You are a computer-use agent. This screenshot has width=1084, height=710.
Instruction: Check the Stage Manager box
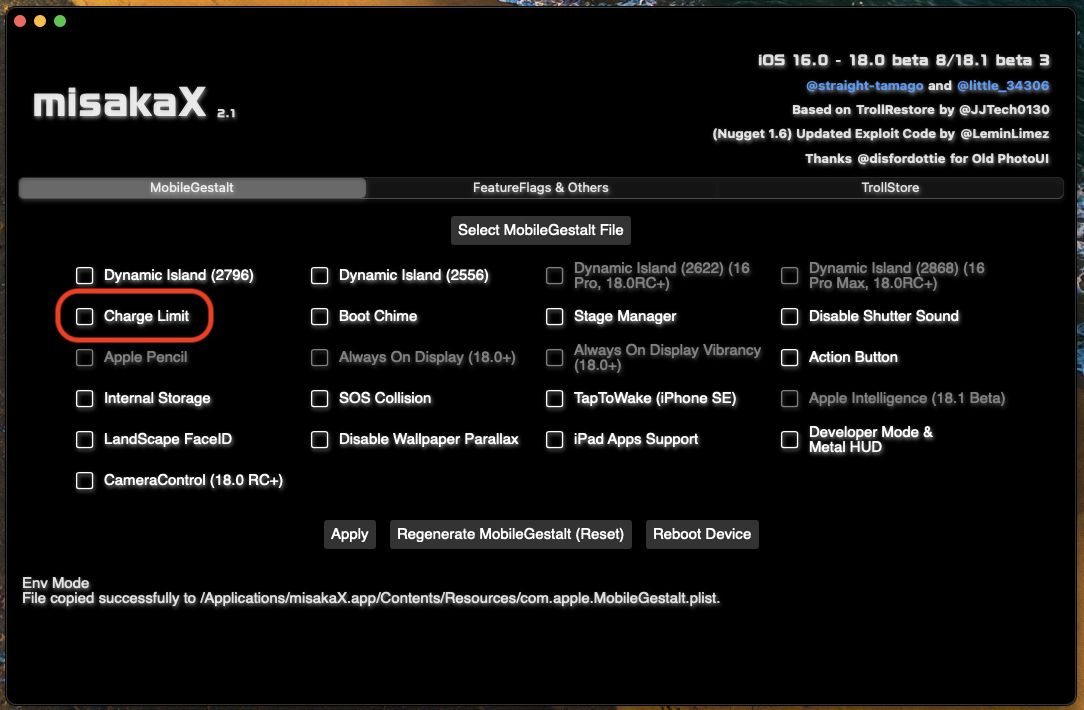[554, 316]
